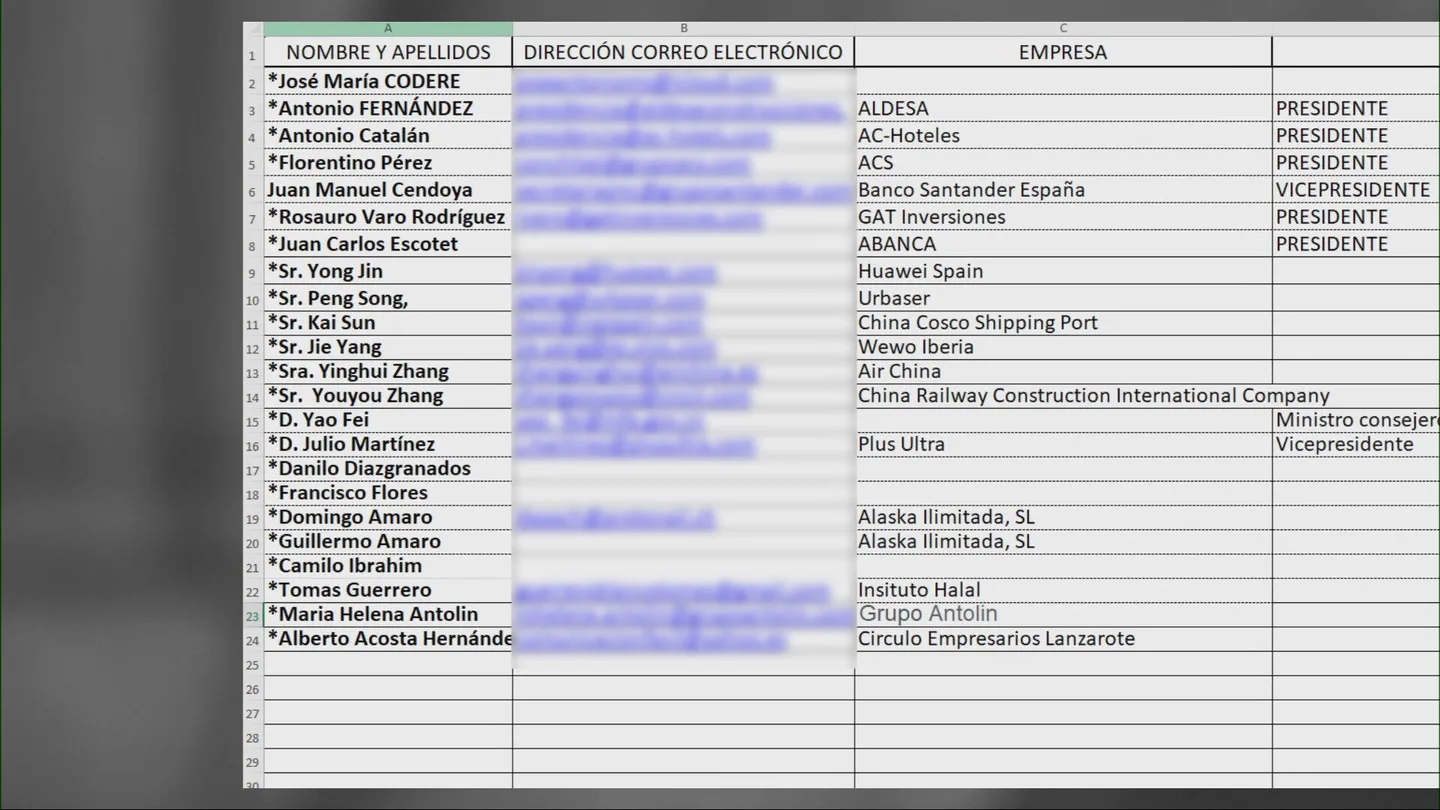This screenshot has height=810, width=1440.
Task: Click Alaska Ilimitada, SL in Domingo Amaro's row
Action: click(x=1063, y=516)
